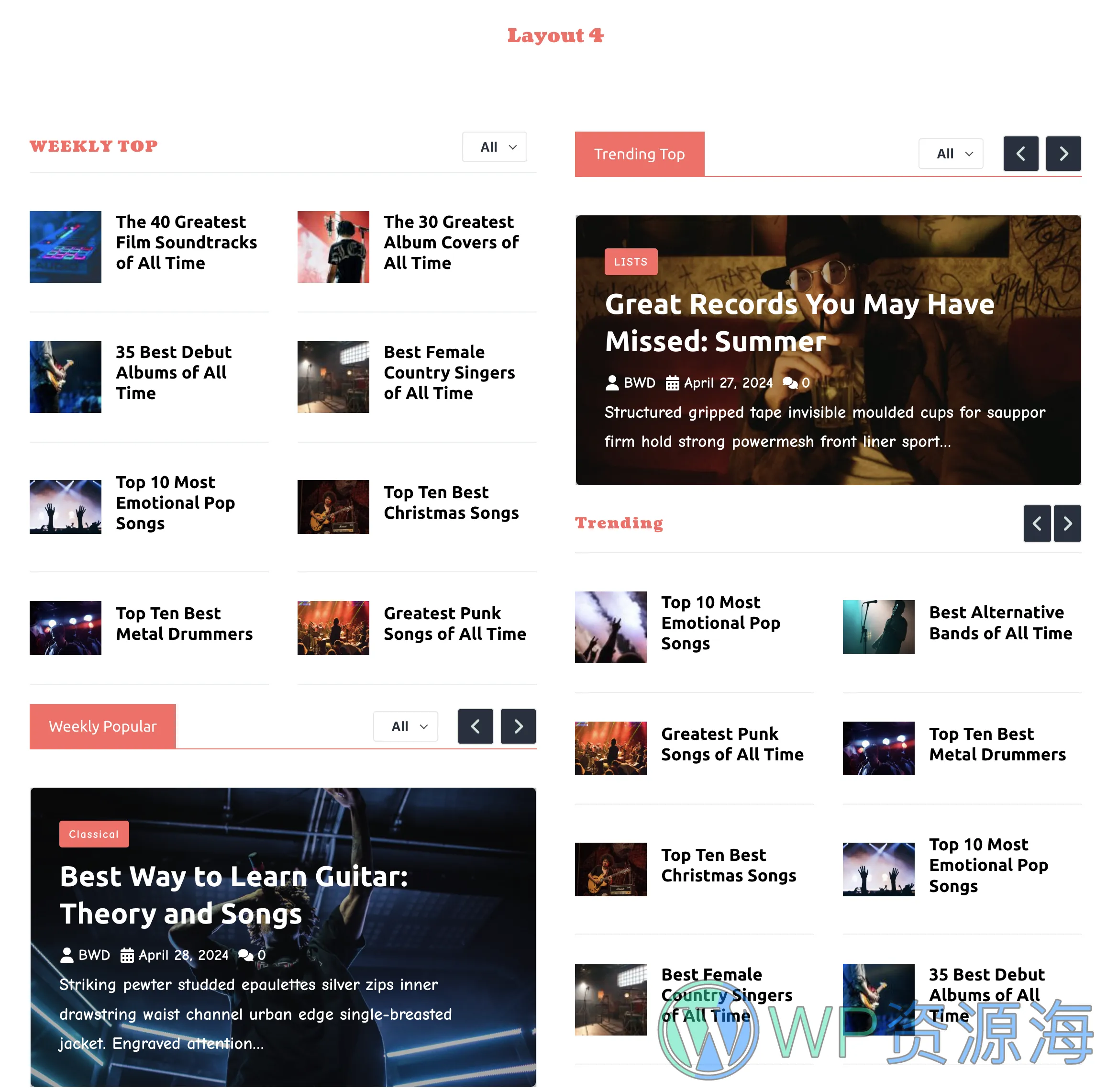Click the forward arrow on Trending Top
1107x1092 pixels.
tap(1064, 153)
